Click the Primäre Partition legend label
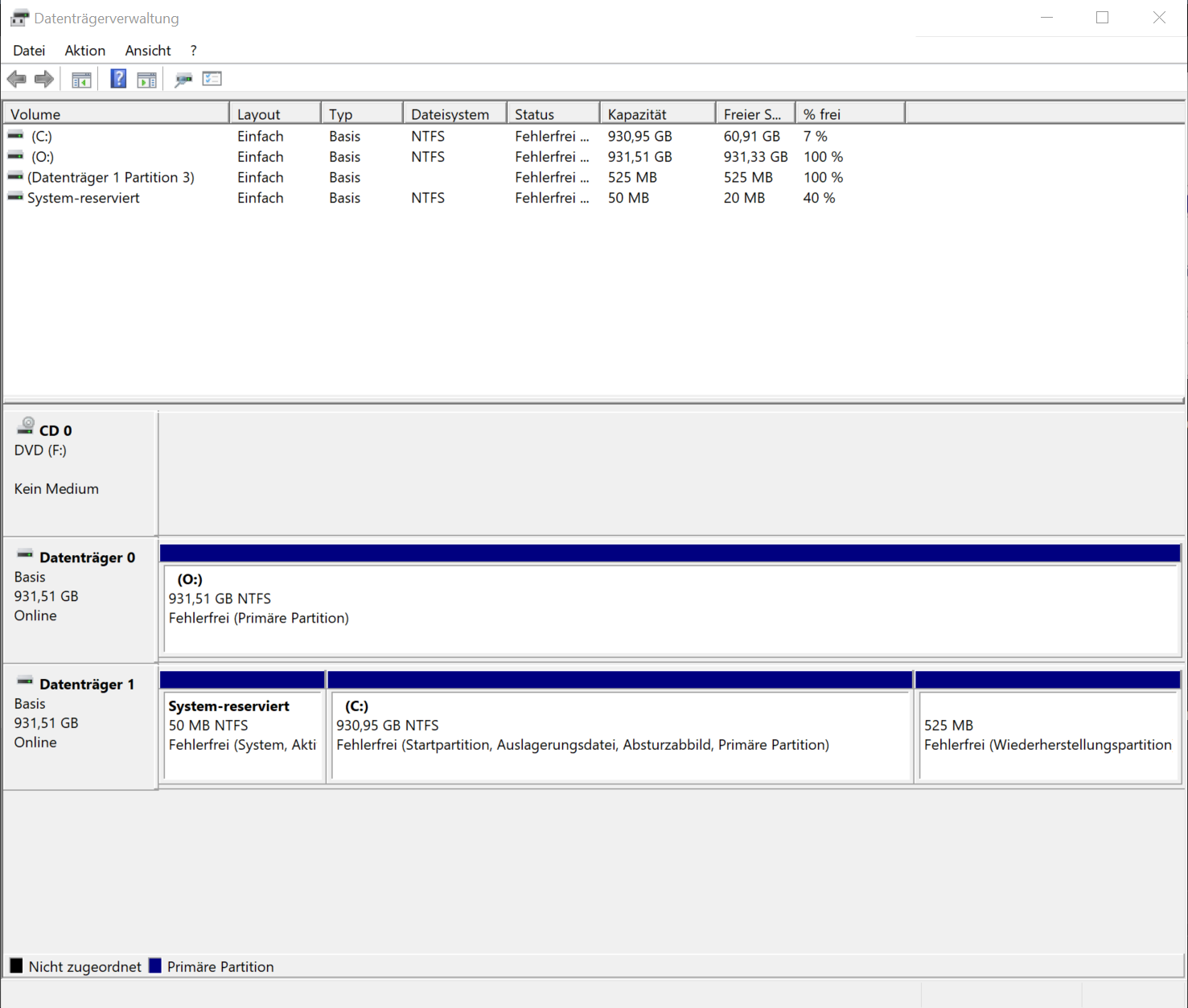Viewport: 1188px width, 1008px height. click(220, 966)
